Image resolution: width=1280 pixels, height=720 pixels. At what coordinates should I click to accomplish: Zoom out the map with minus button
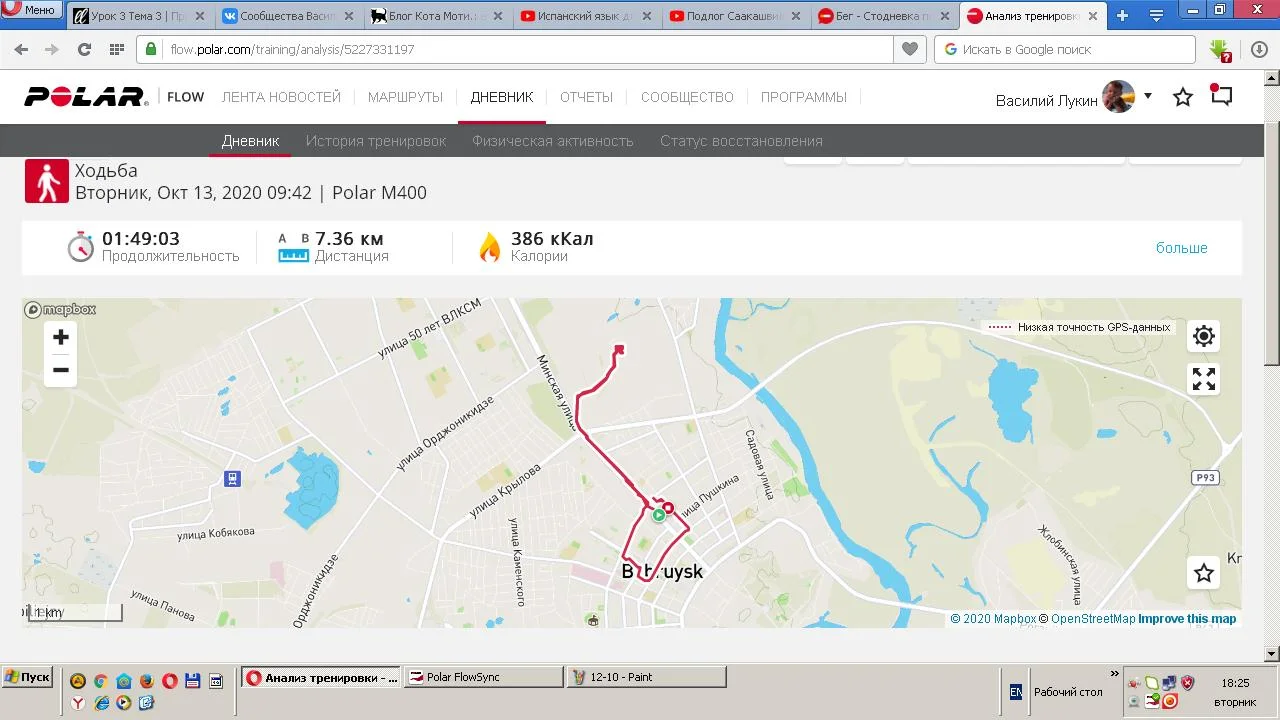61,370
